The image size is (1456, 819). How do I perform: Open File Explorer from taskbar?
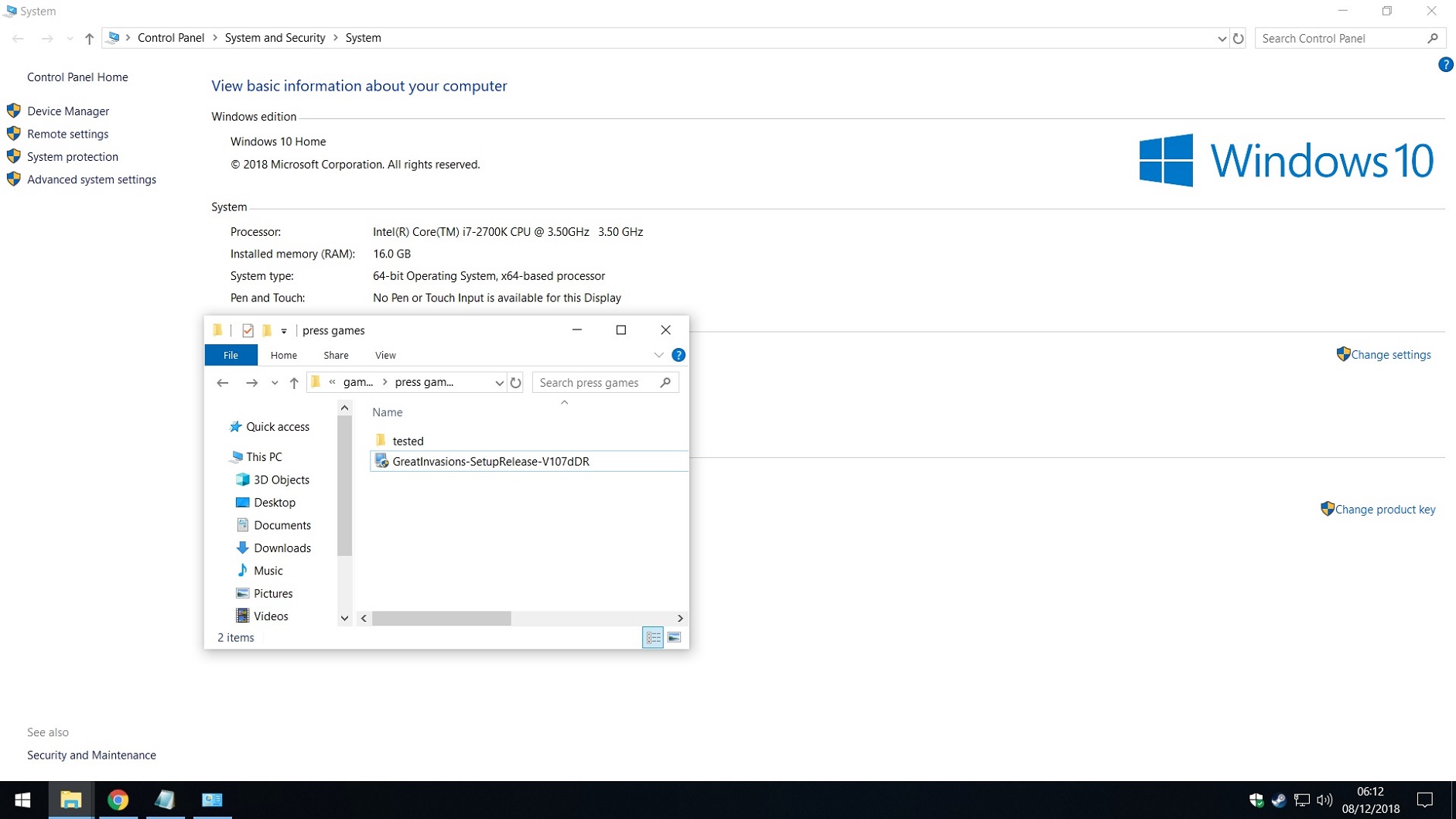click(x=70, y=800)
